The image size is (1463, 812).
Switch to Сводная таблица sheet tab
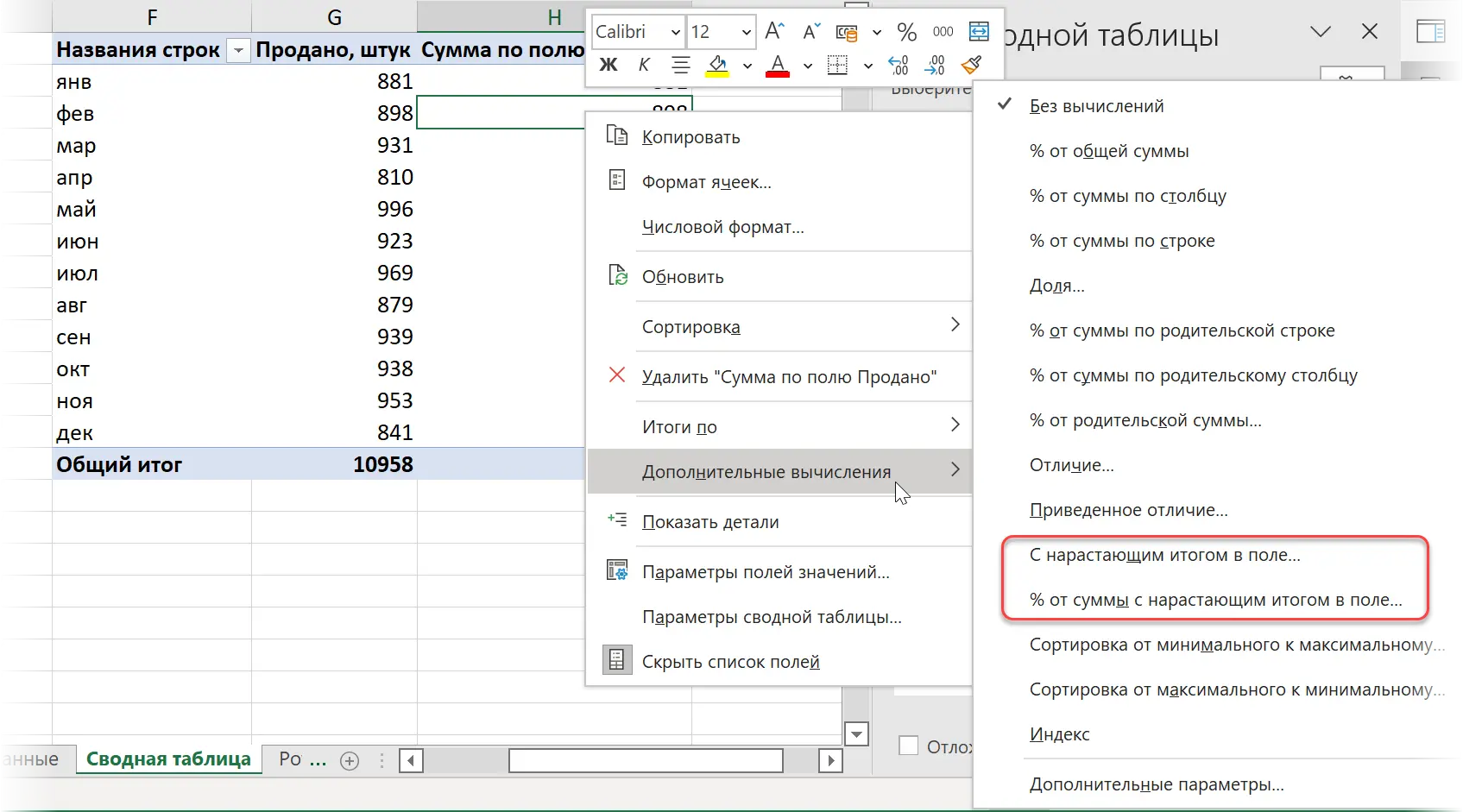tap(168, 759)
